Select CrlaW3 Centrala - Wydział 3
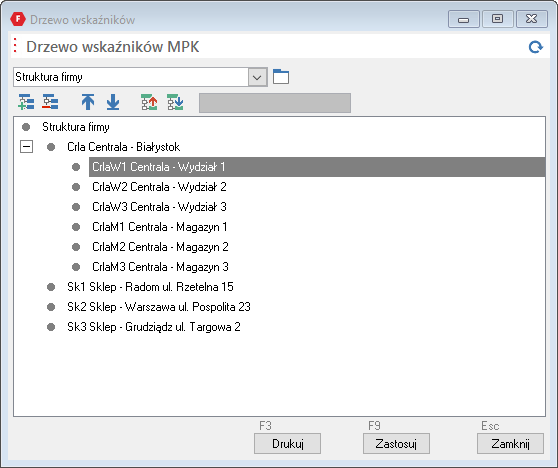 coord(159,207)
